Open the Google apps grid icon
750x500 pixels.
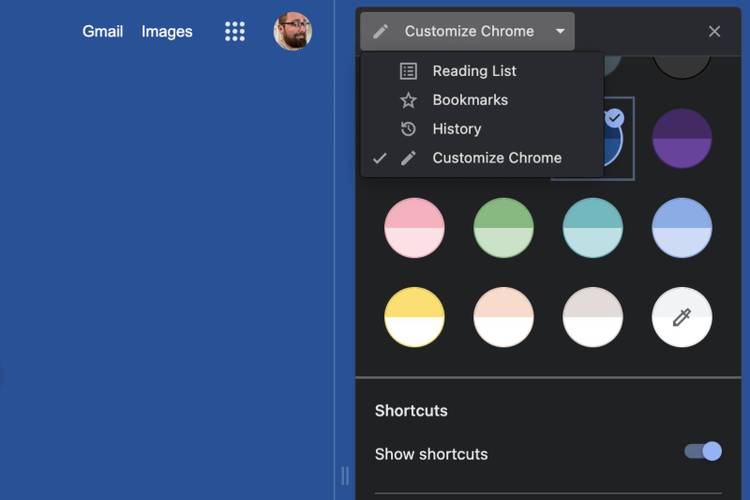235,31
